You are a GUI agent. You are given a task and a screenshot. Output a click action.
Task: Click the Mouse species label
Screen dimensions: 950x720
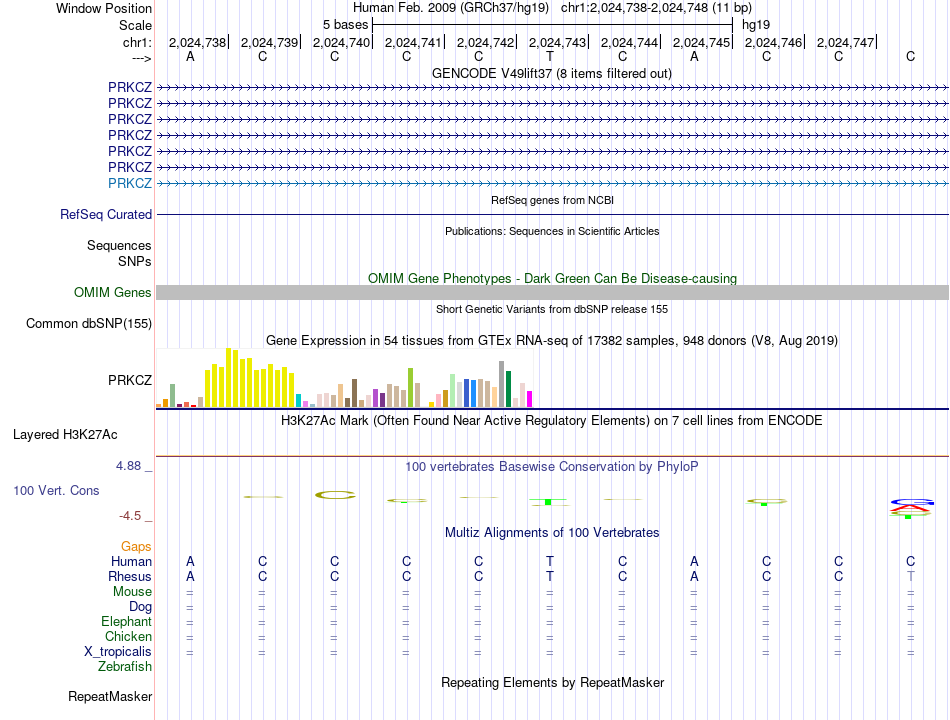(x=132, y=592)
